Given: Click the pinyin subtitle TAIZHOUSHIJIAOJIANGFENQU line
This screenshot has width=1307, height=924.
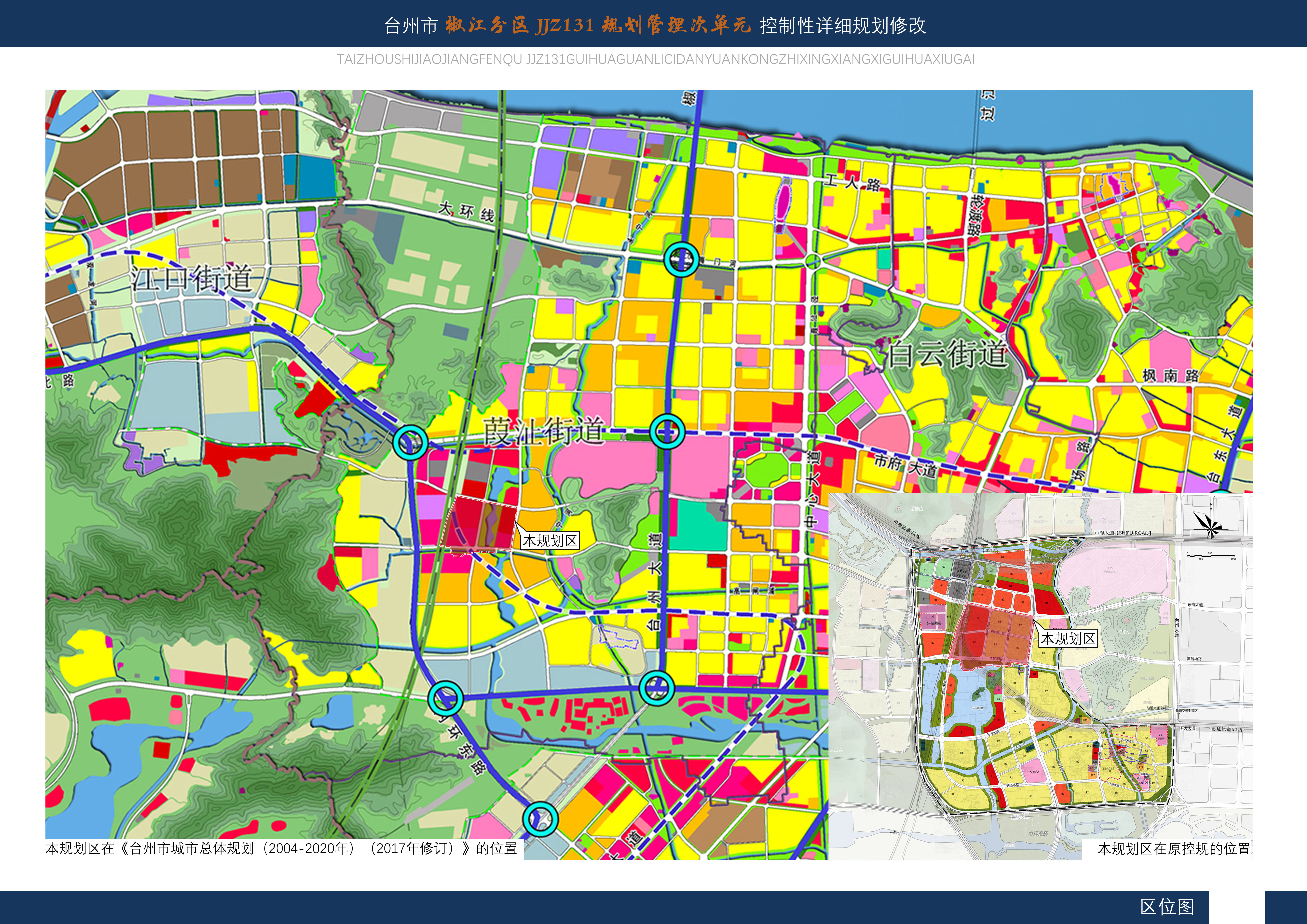Looking at the screenshot, I should (x=656, y=59).
